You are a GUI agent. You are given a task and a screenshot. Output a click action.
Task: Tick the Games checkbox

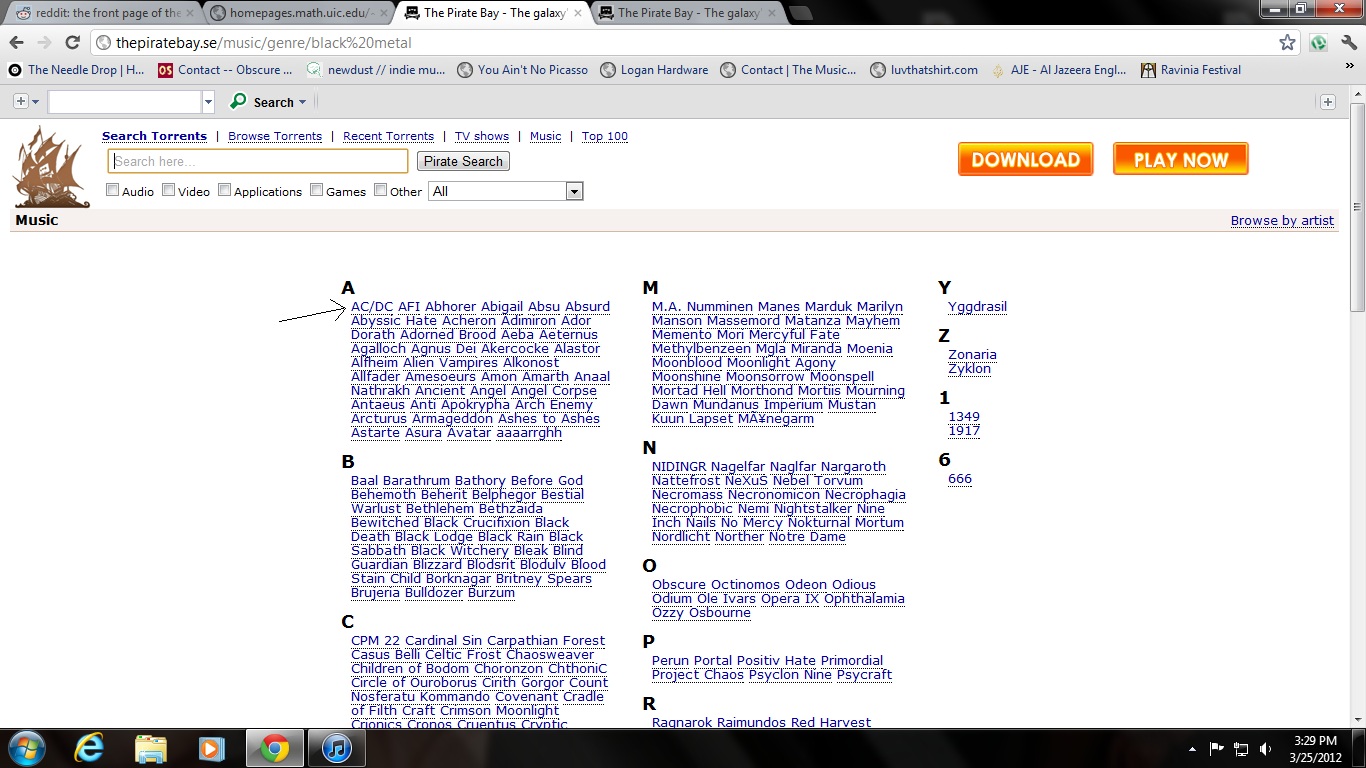[x=317, y=190]
